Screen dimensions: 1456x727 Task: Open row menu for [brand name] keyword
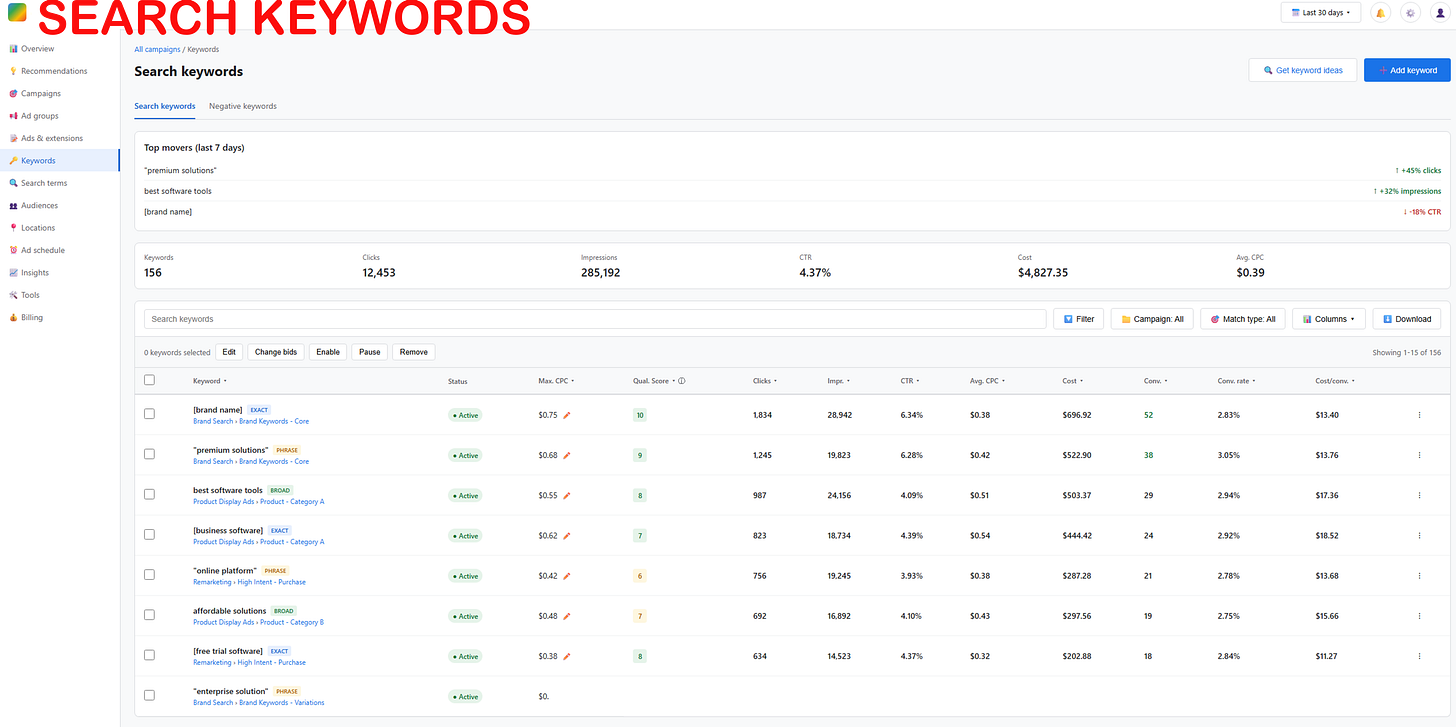click(1419, 415)
